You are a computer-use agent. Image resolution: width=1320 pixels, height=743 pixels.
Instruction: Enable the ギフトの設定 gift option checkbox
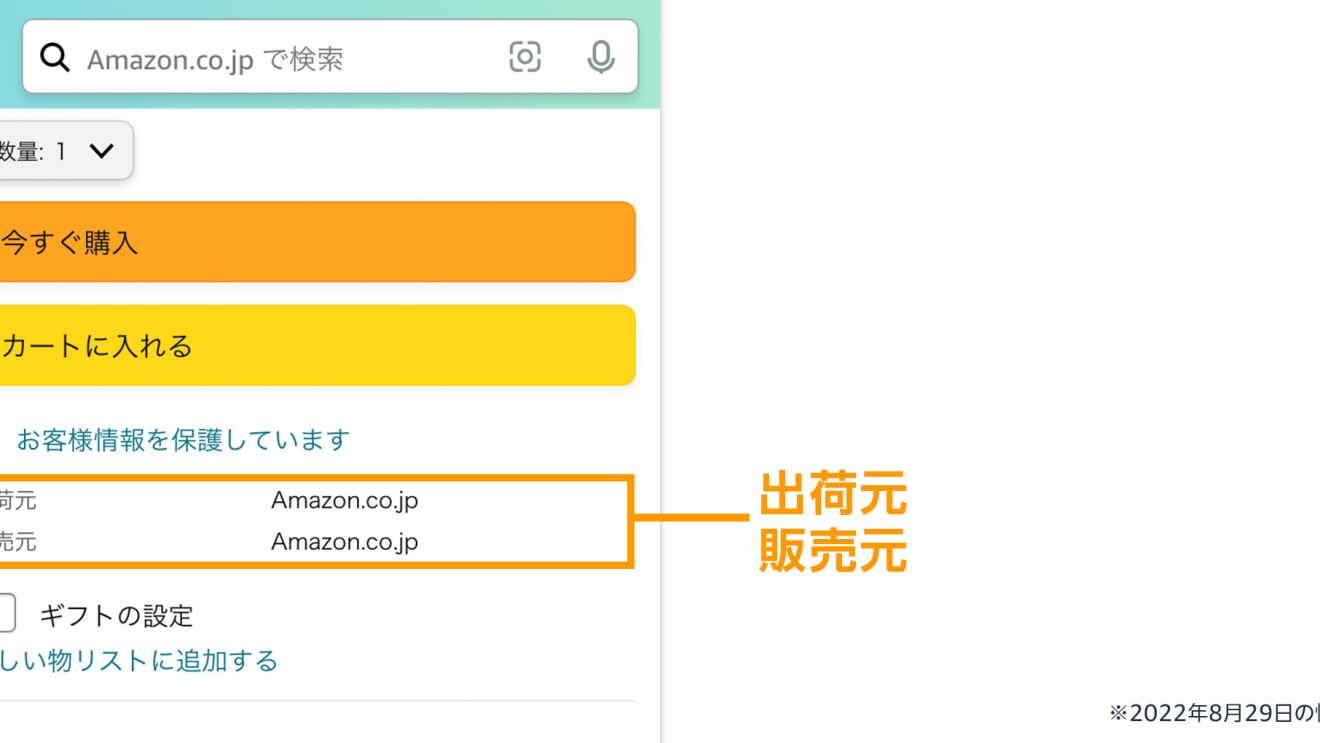(x=5, y=615)
